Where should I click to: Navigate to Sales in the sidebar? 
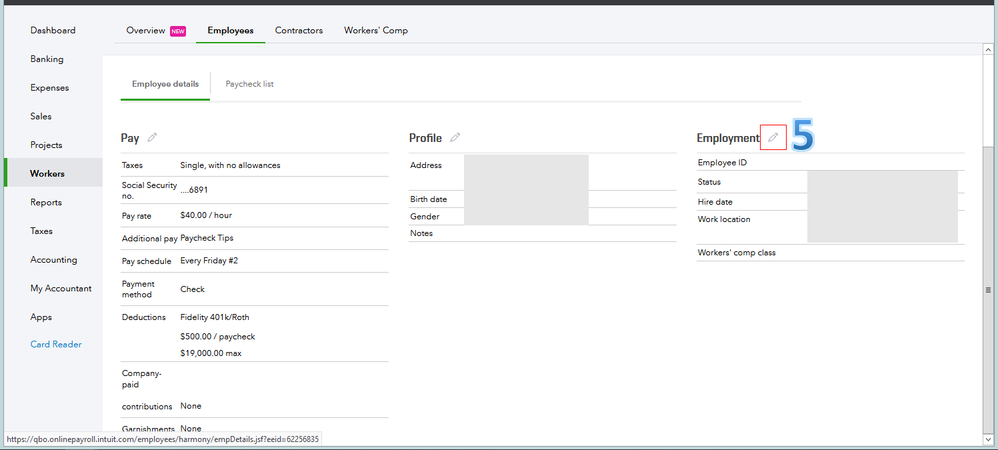(x=41, y=116)
